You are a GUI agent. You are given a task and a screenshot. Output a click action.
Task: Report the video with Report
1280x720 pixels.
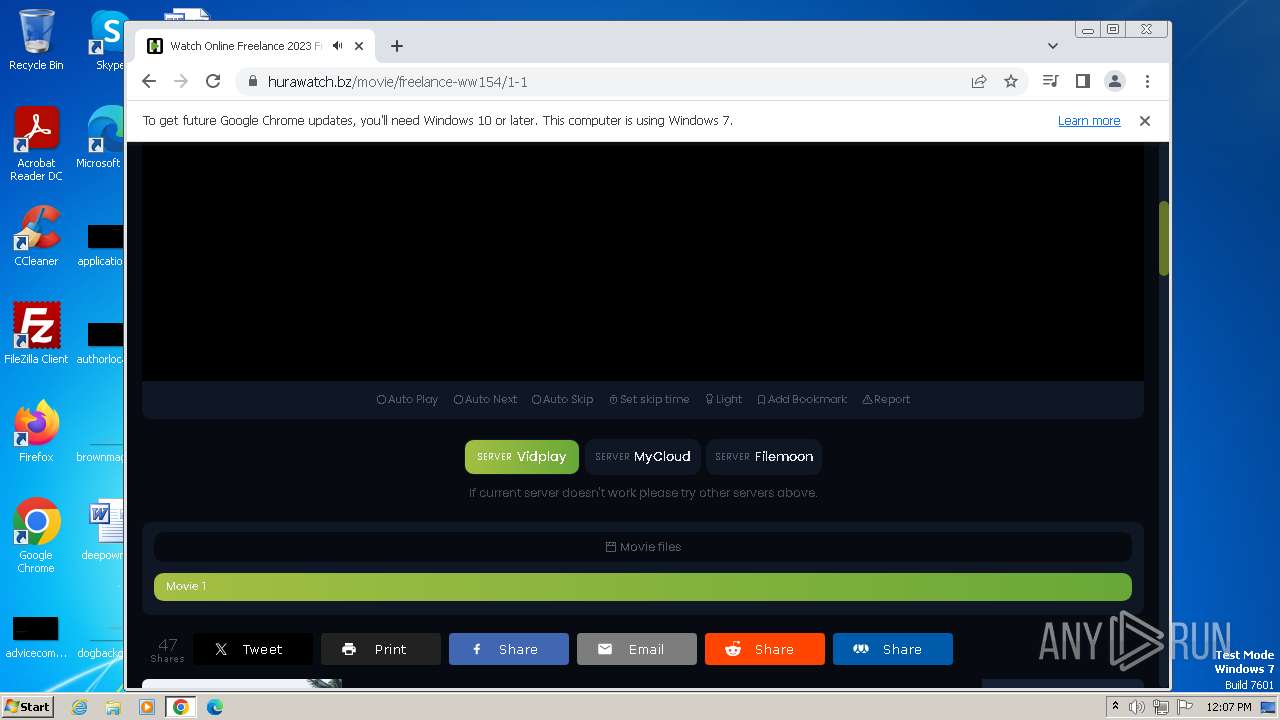(x=886, y=399)
